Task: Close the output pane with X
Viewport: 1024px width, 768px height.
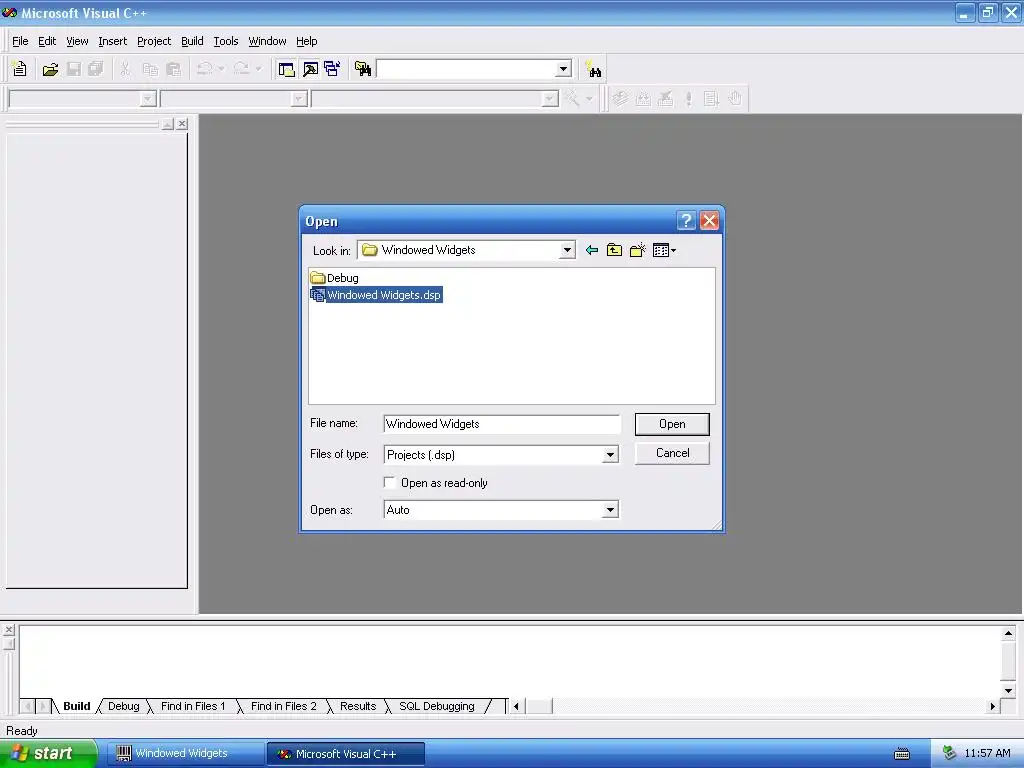Action: coord(8,630)
